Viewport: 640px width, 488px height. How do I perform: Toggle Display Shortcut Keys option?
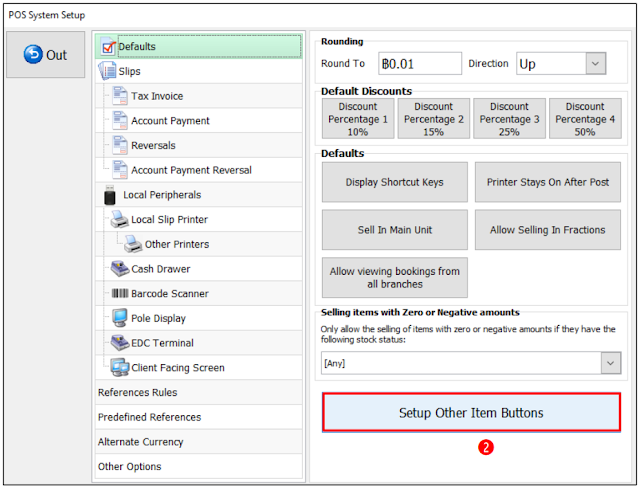click(394, 182)
